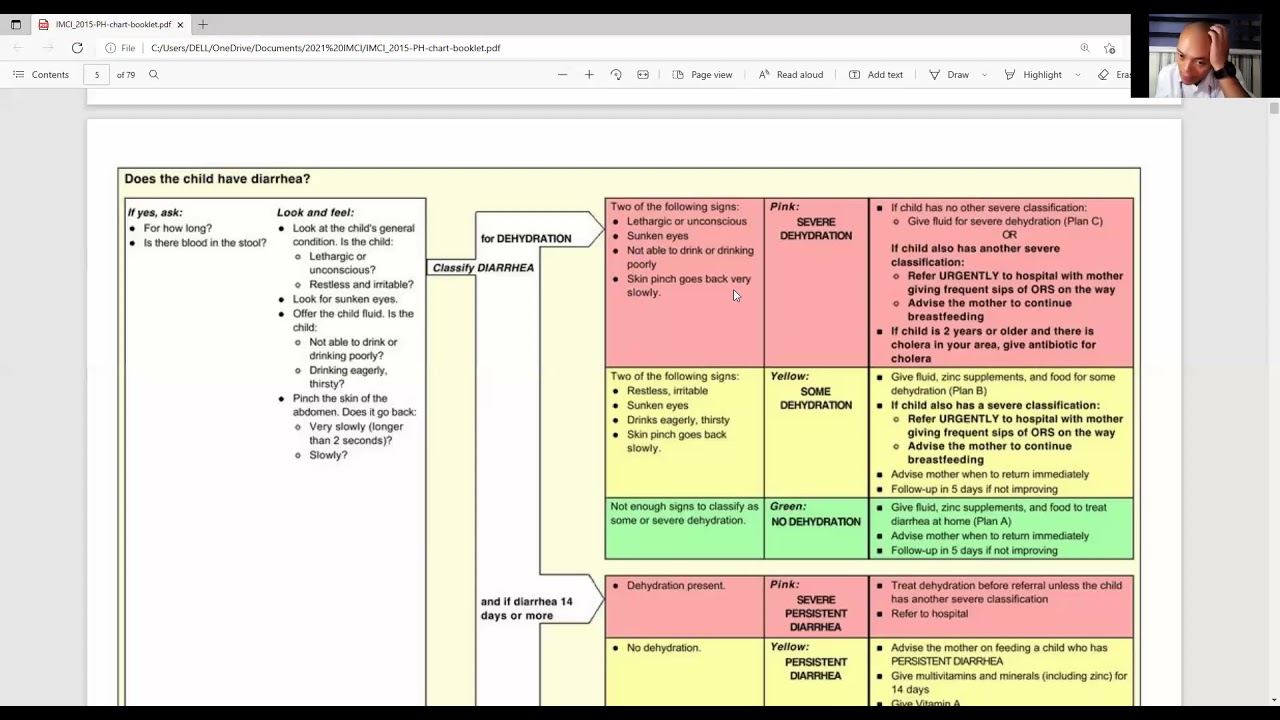The width and height of the screenshot is (1280, 720).
Task: Open a new browser tab
Action: pos(202,24)
